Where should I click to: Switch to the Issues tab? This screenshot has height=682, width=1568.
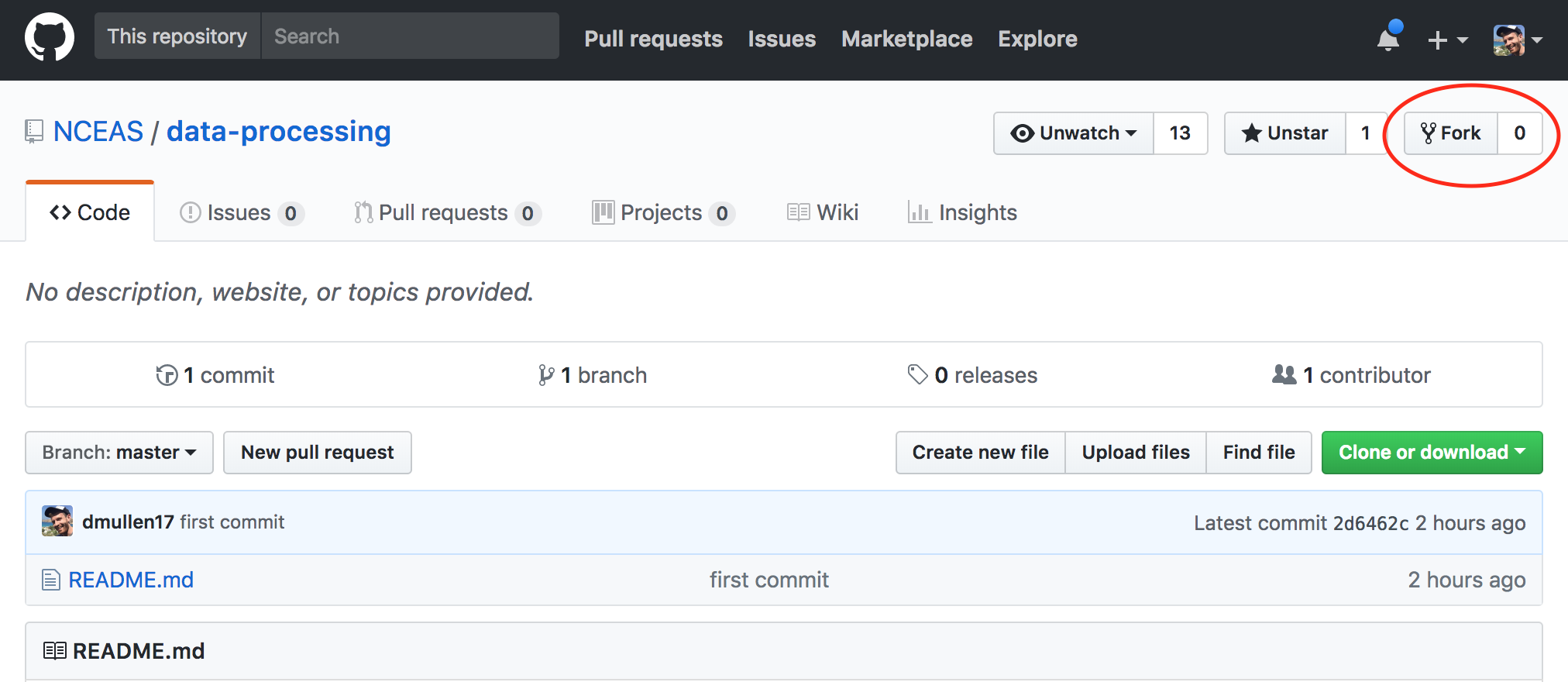[x=240, y=212]
